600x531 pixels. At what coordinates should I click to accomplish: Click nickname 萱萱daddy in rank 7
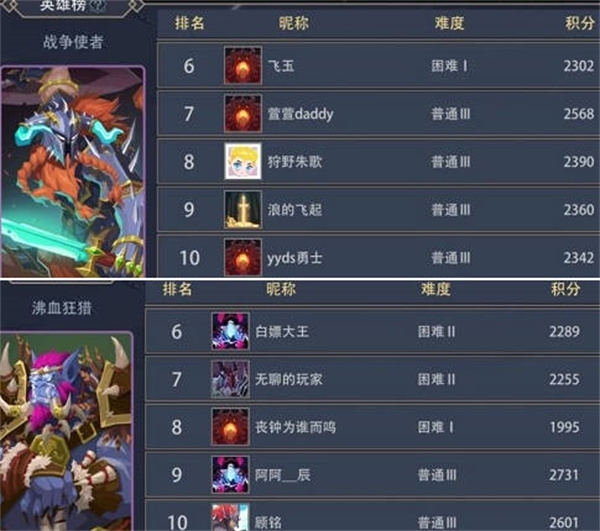(x=300, y=114)
